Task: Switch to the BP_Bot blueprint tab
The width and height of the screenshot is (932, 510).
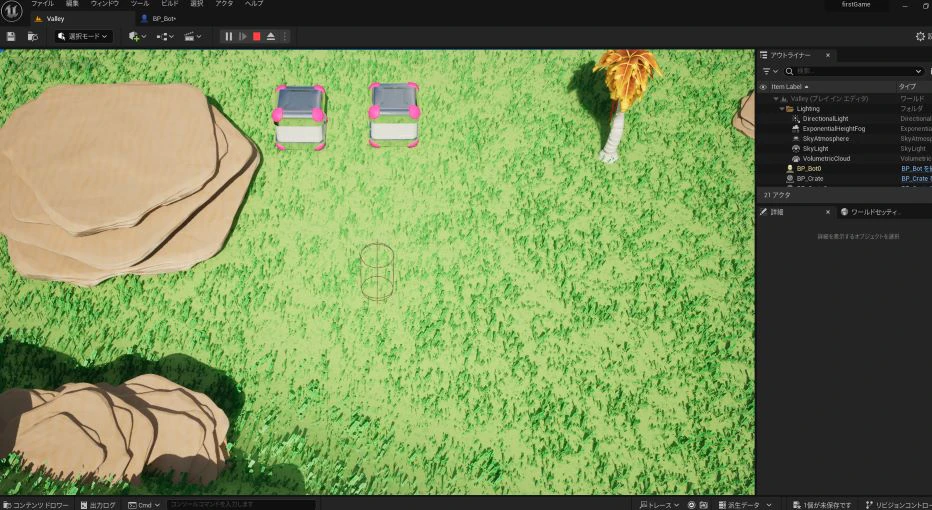Action: pyautogui.click(x=164, y=18)
